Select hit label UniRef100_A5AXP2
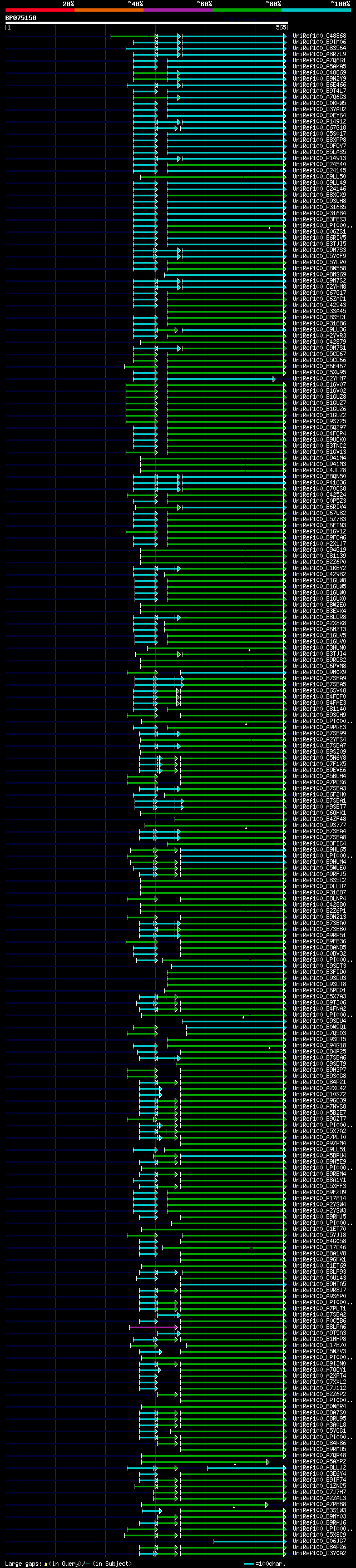356x1568 pixels. (319, 1461)
